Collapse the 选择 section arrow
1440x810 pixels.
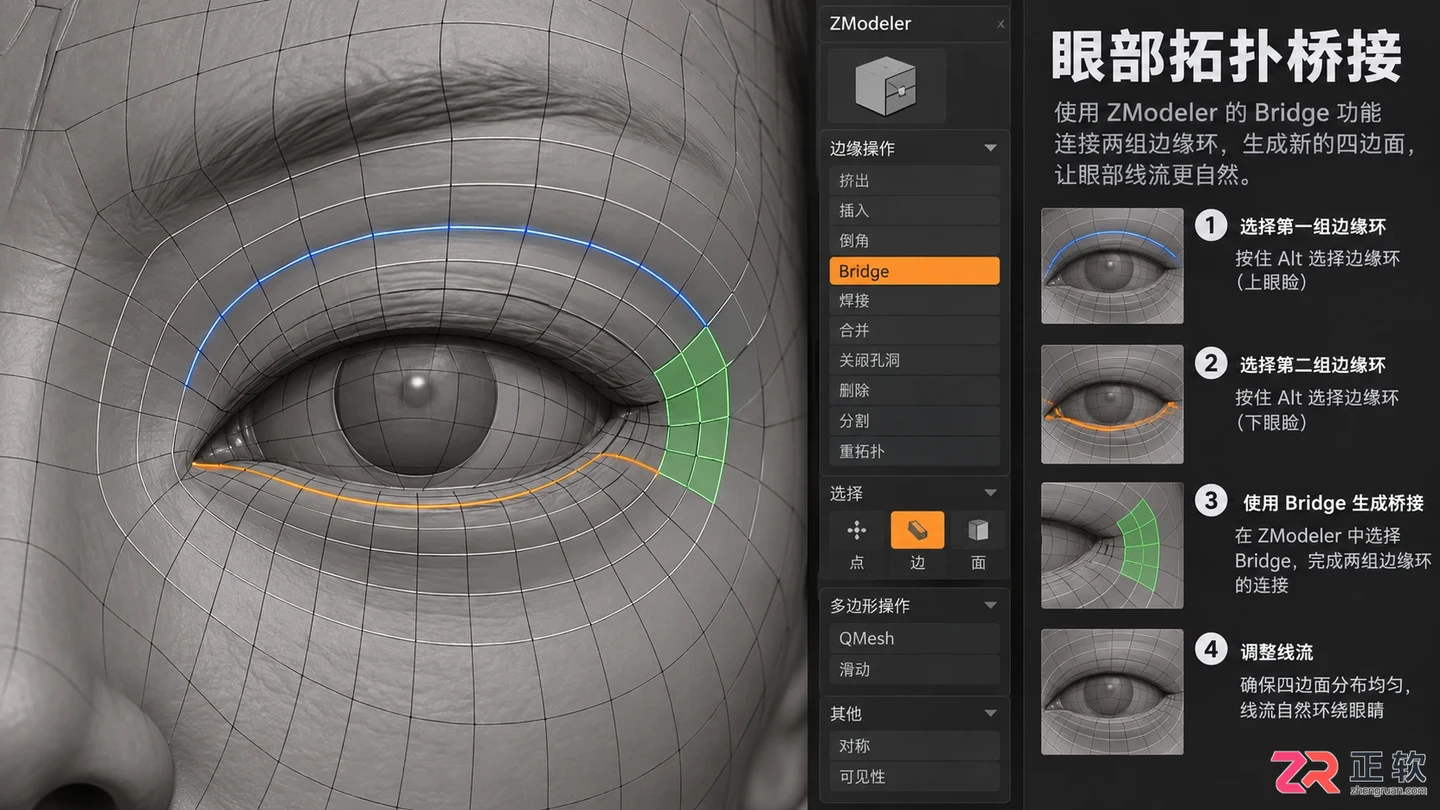click(x=990, y=493)
